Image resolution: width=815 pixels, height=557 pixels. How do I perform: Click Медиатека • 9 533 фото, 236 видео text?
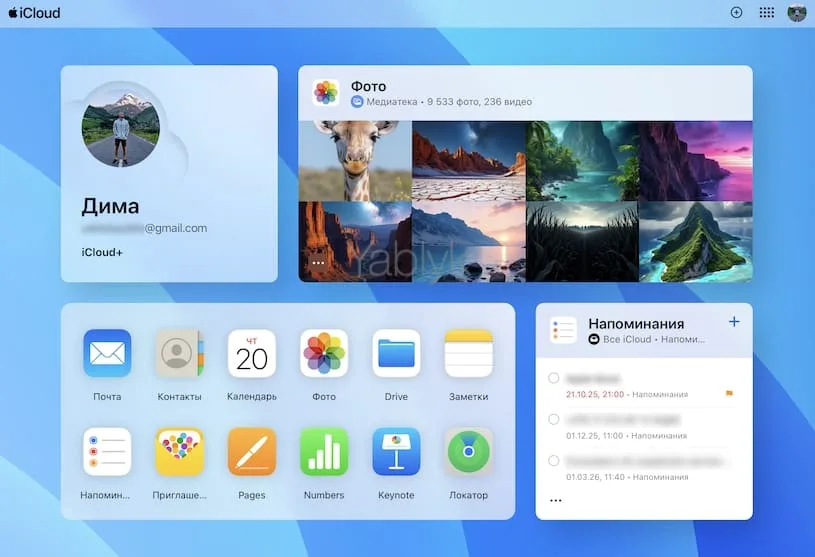[449, 102]
